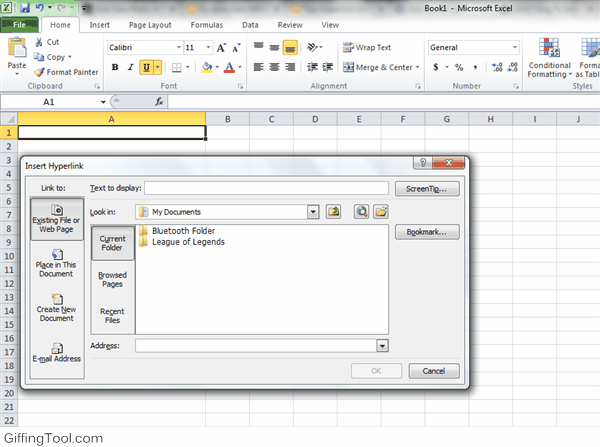Select the Browsed Pages button
The width and height of the screenshot is (600, 447).
pos(112,279)
